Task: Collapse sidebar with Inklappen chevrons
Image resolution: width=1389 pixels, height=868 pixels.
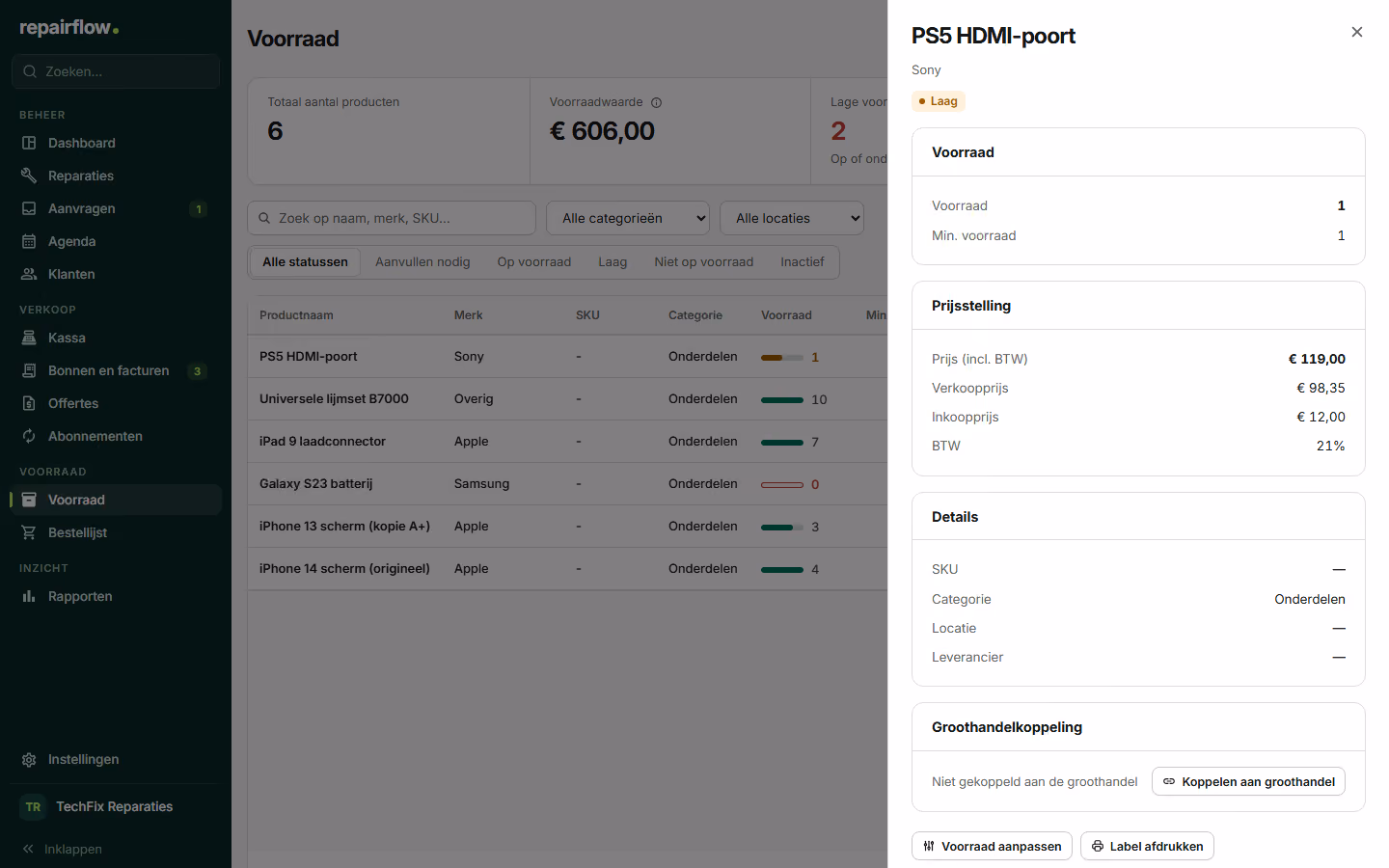Action: [29, 849]
